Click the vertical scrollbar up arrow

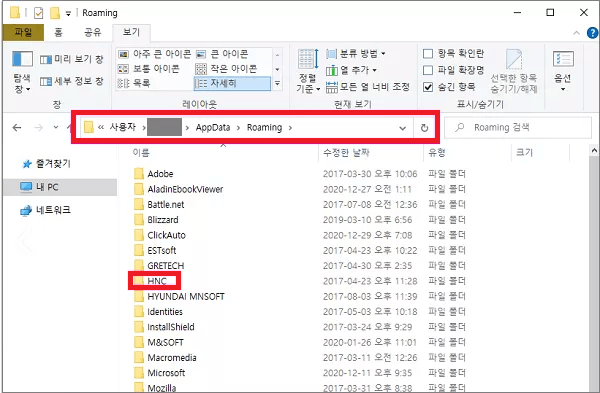(x=594, y=151)
